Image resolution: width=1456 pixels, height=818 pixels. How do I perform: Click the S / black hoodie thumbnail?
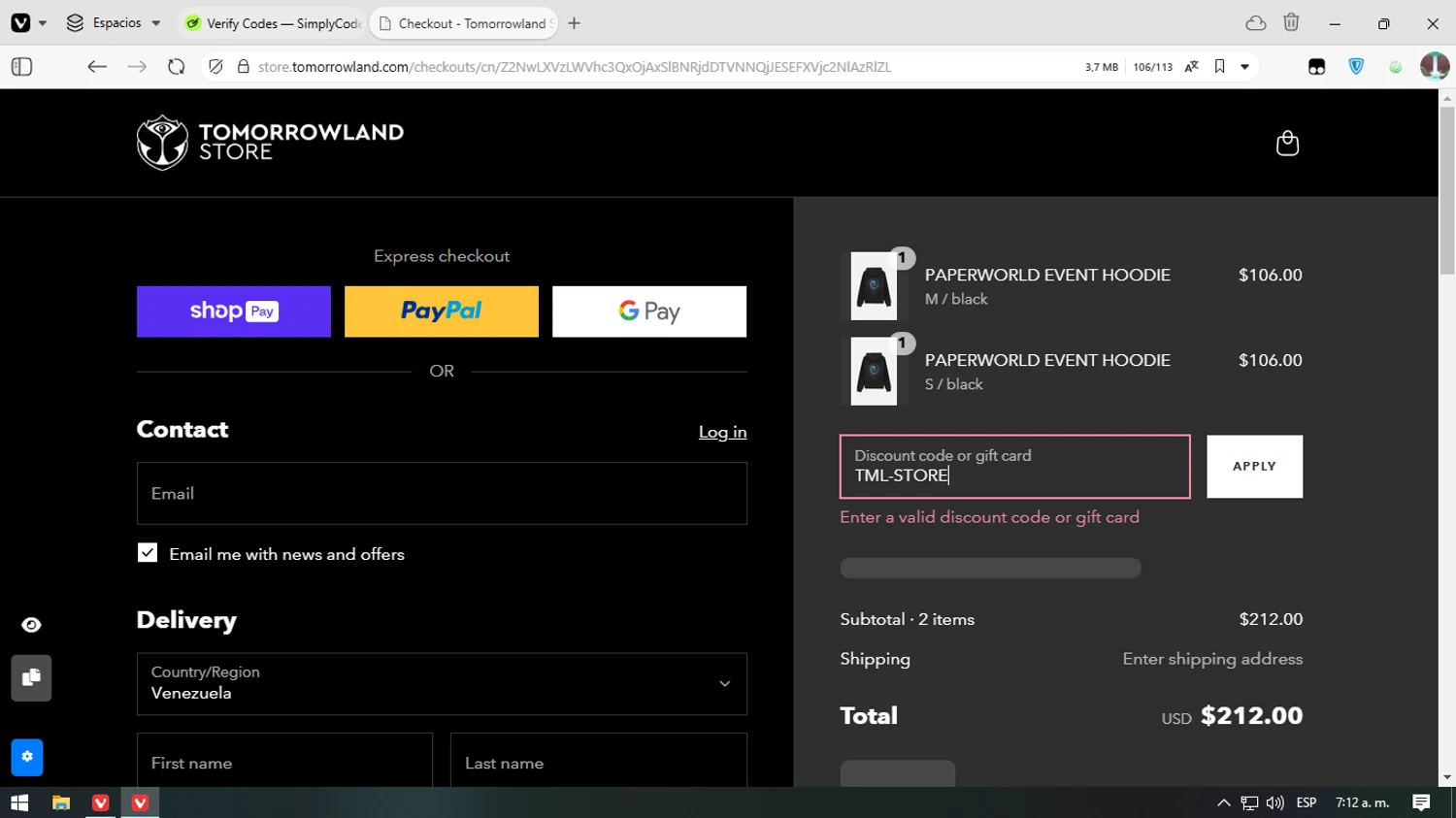click(x=874, y=372)
